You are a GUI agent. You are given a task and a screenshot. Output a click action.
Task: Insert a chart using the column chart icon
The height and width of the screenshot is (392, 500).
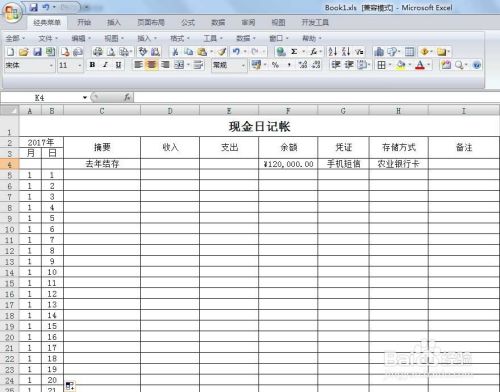tap(379, 52)
